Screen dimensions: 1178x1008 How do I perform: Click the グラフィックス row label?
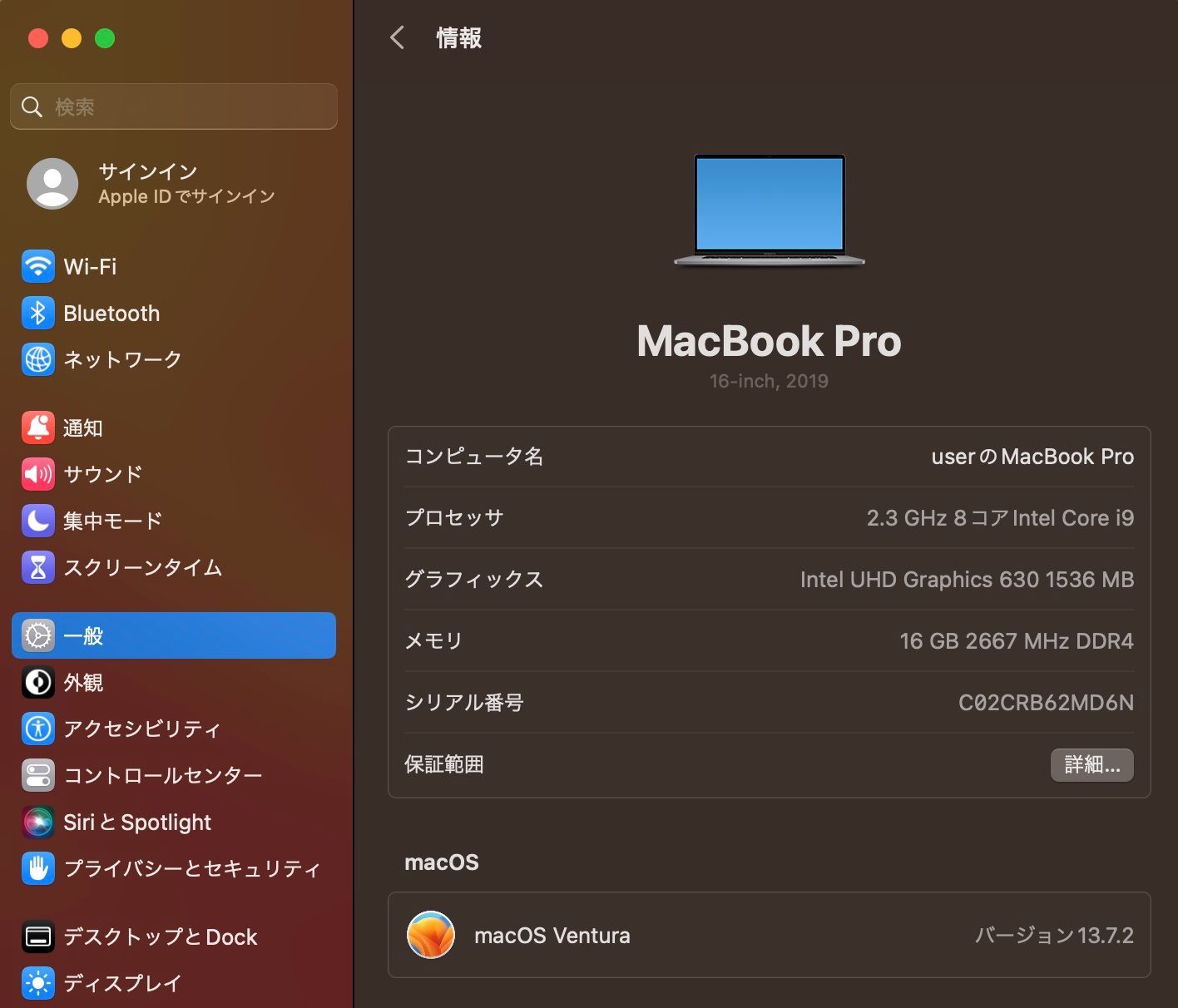473,580
